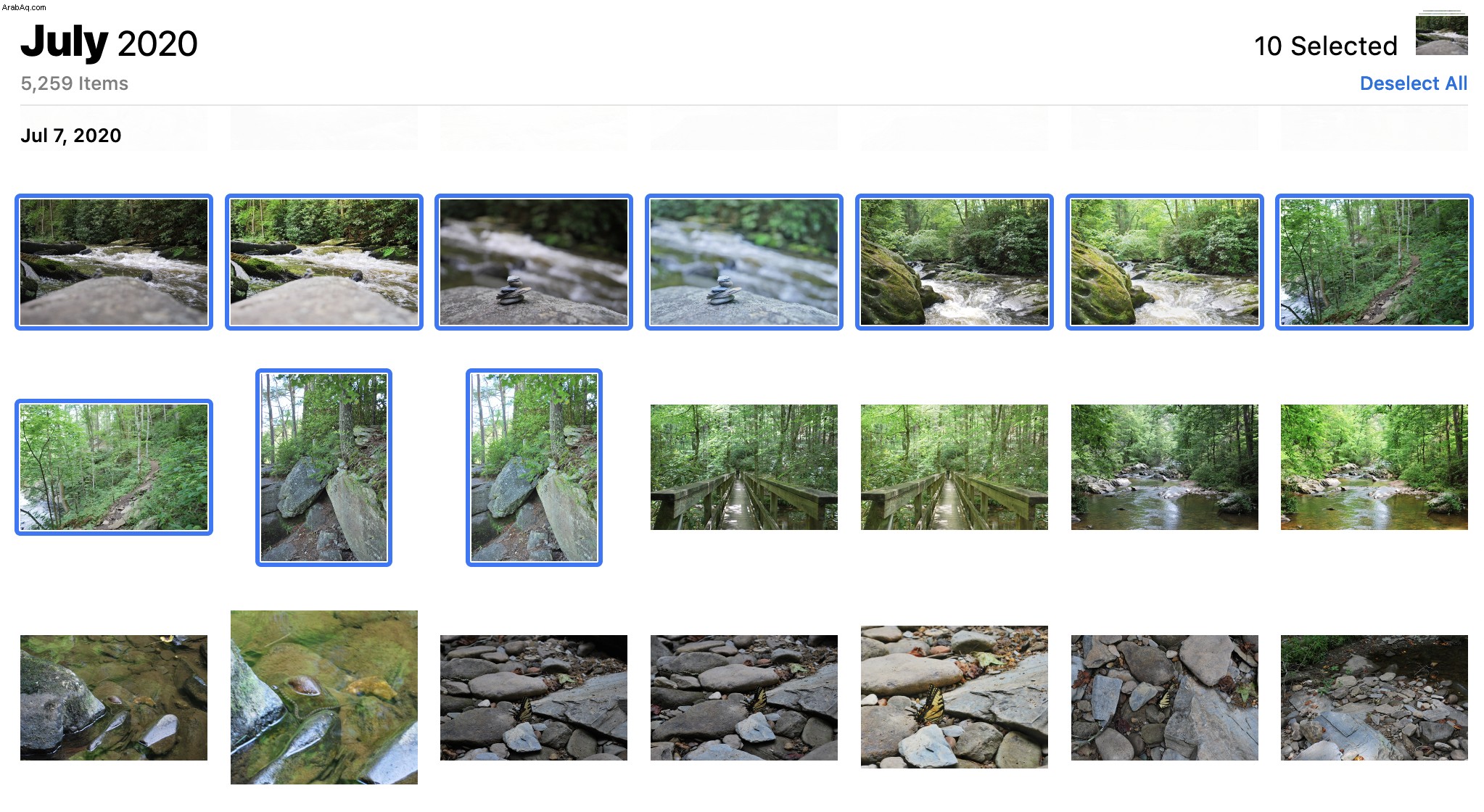Deselect the dark blurred rock cairn photo
This screenshot has height=812, width=1484.
(534, 262)
